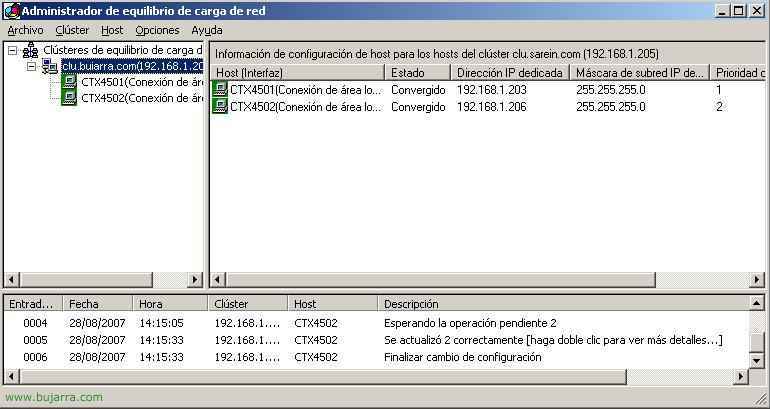The width and height of the screenshot is (770, 409).
Task: Click priority value 2 for CTX4502
Action: [x=719, y=107]
